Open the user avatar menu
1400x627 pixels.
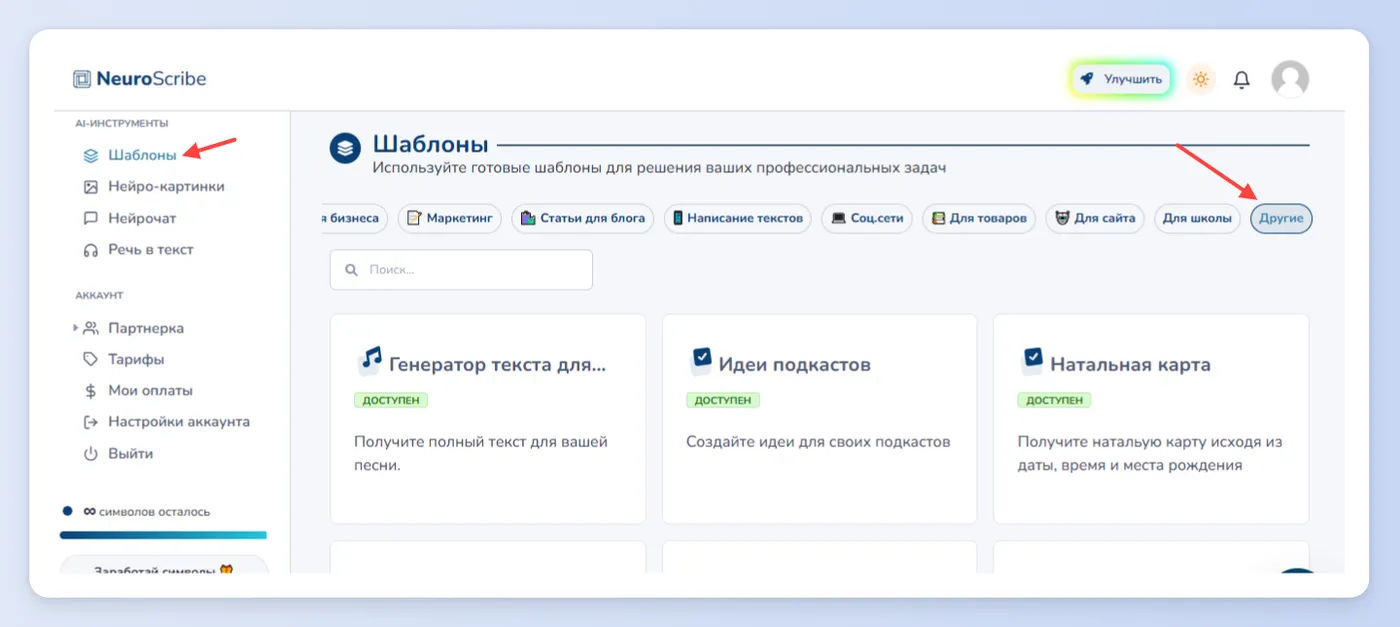[1290, 79]
